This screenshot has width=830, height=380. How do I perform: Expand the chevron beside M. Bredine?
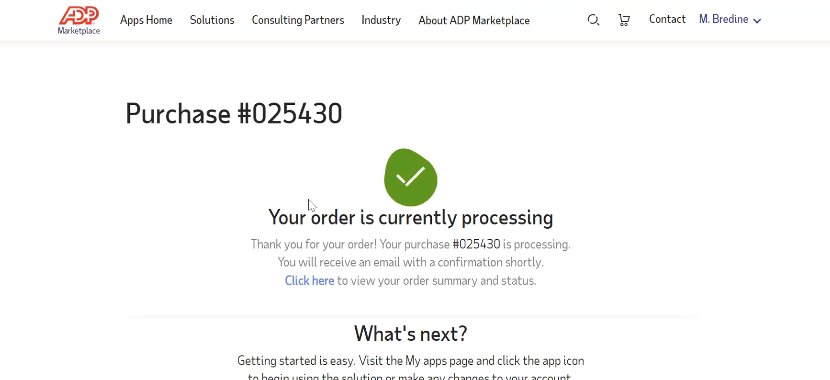click(757, 21)
